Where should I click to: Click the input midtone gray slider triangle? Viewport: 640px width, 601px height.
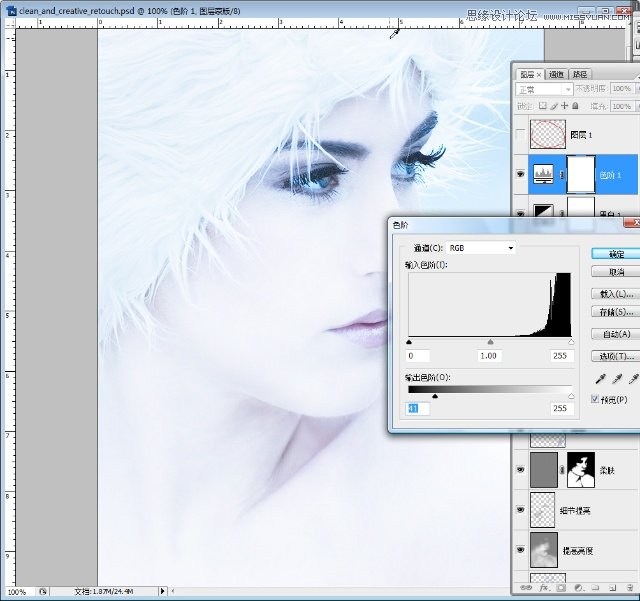490,342
